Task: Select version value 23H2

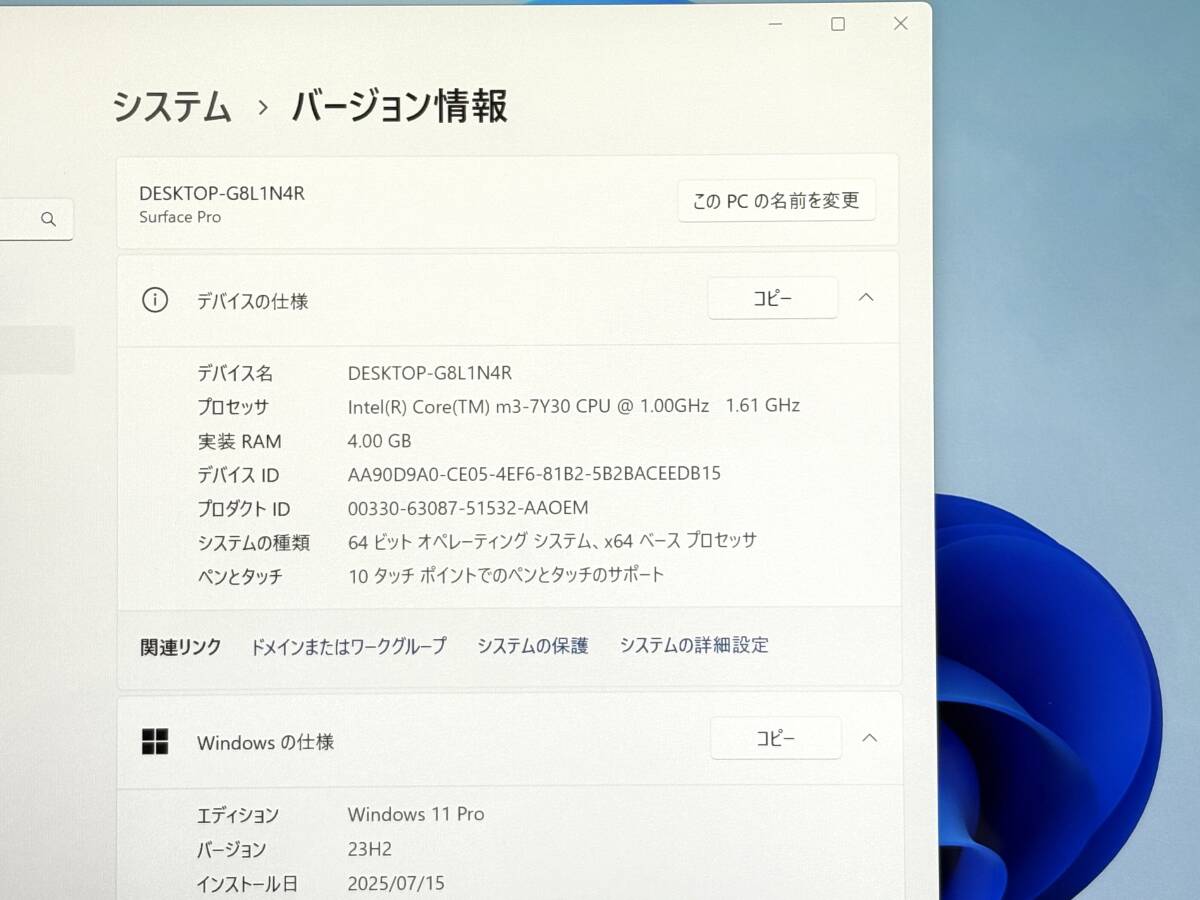Action: (370, 849)
